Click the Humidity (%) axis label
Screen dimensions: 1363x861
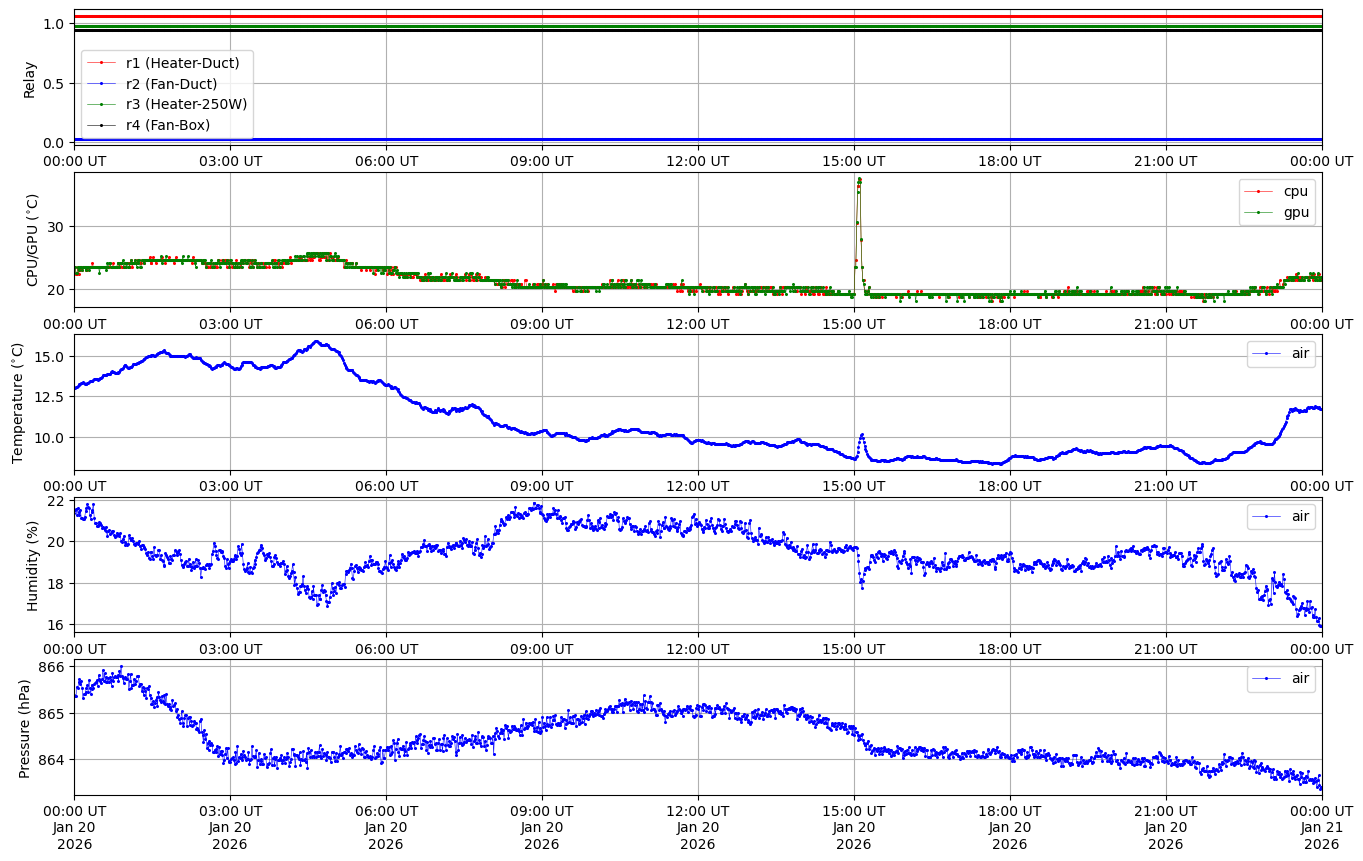point(32,565)
